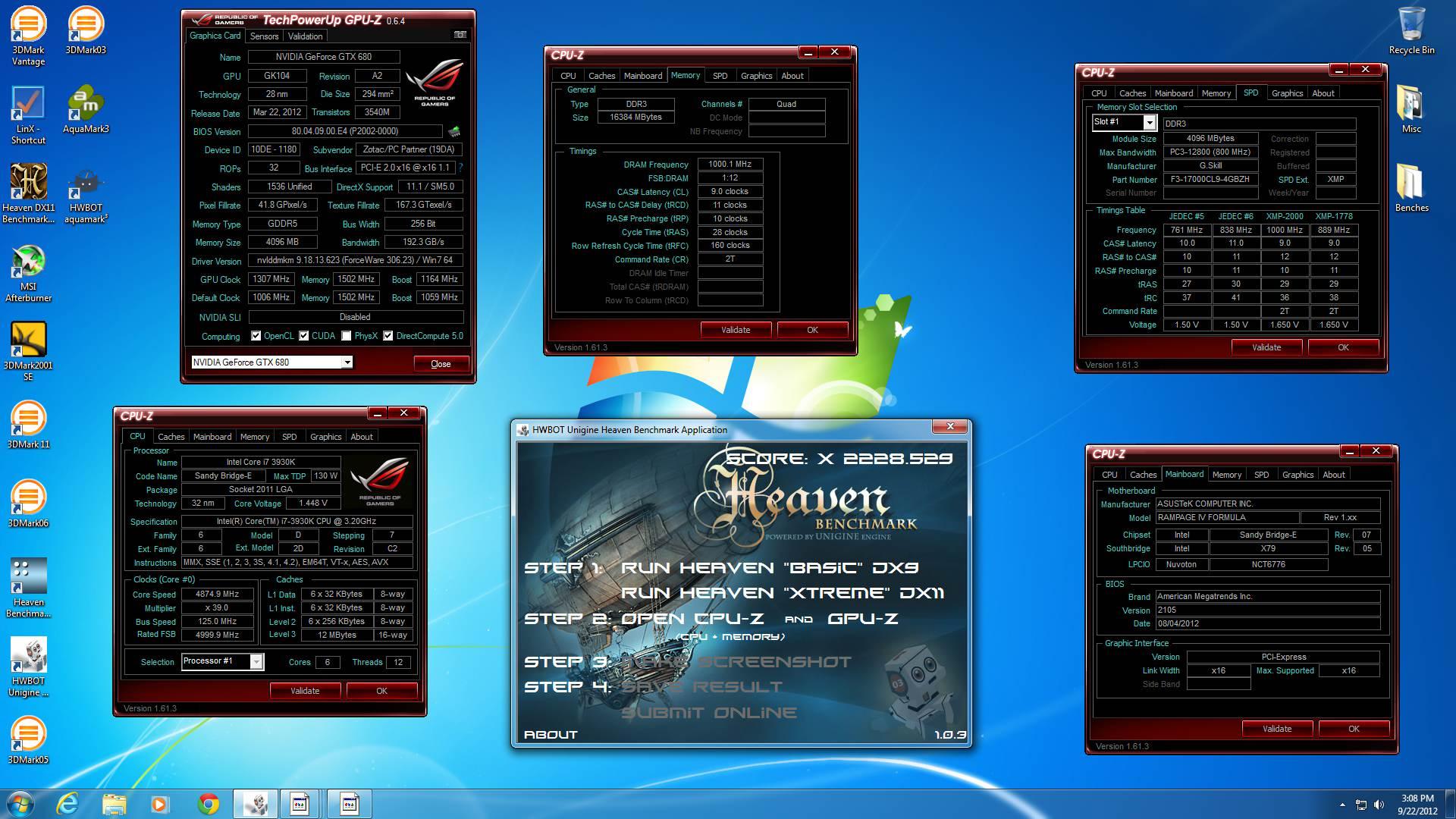
Task: Open Graphics tab in CPU-Z SPD window
Action: tap(1287, 93)
